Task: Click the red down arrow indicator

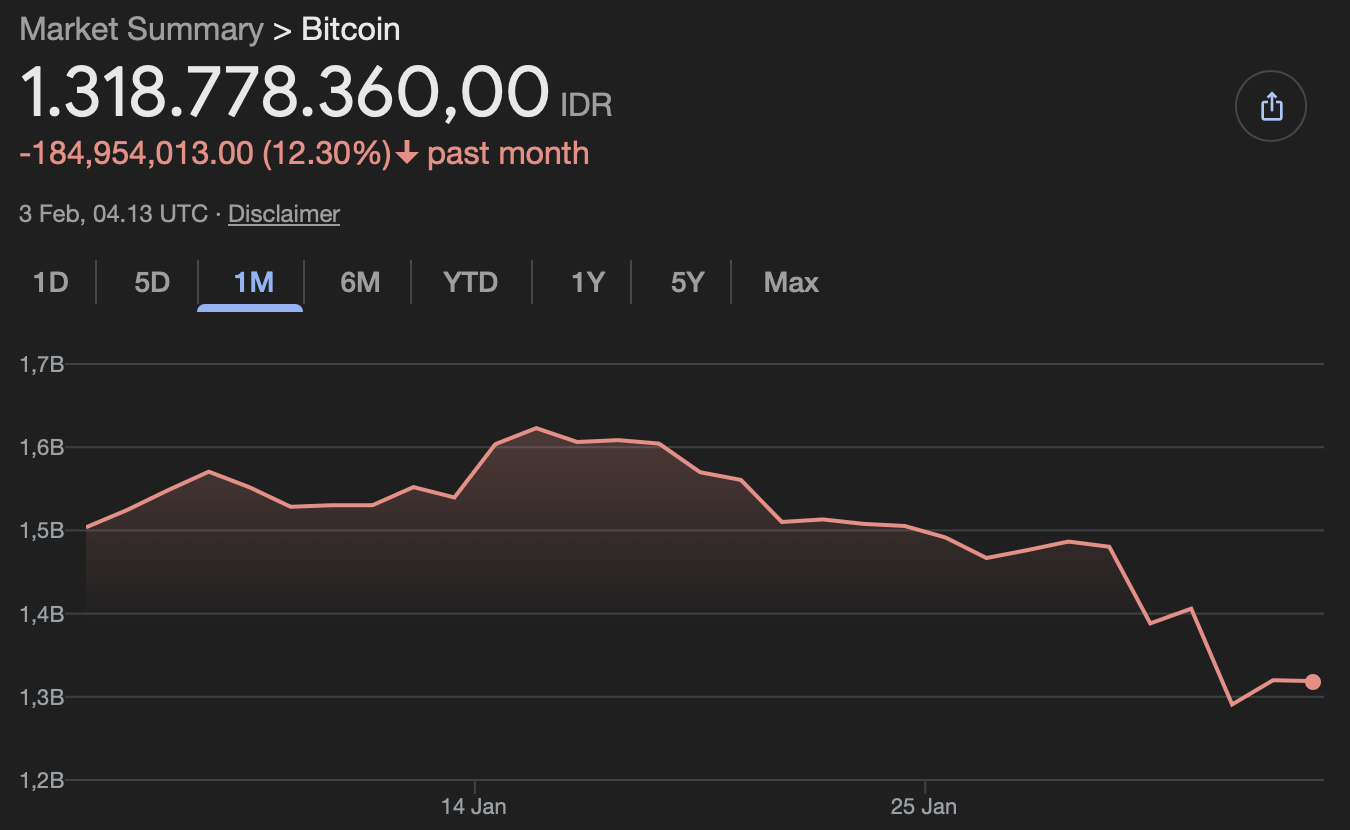Action: pos(406,154)
